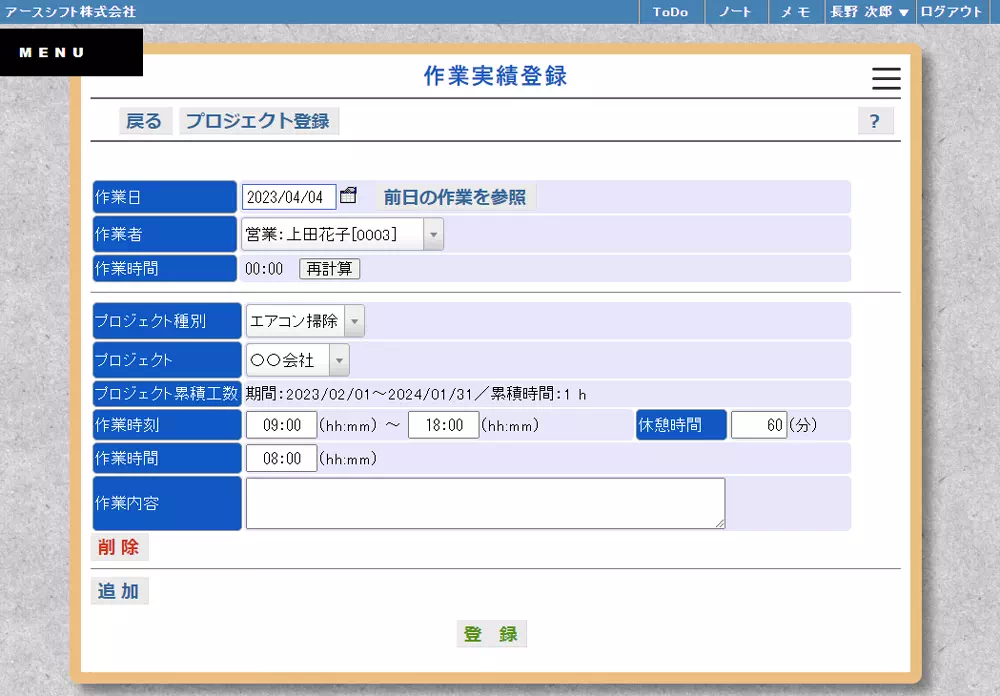1000x696 pixels.
Task: Expand the 長野 次郎 user menu
Action: 871,12
